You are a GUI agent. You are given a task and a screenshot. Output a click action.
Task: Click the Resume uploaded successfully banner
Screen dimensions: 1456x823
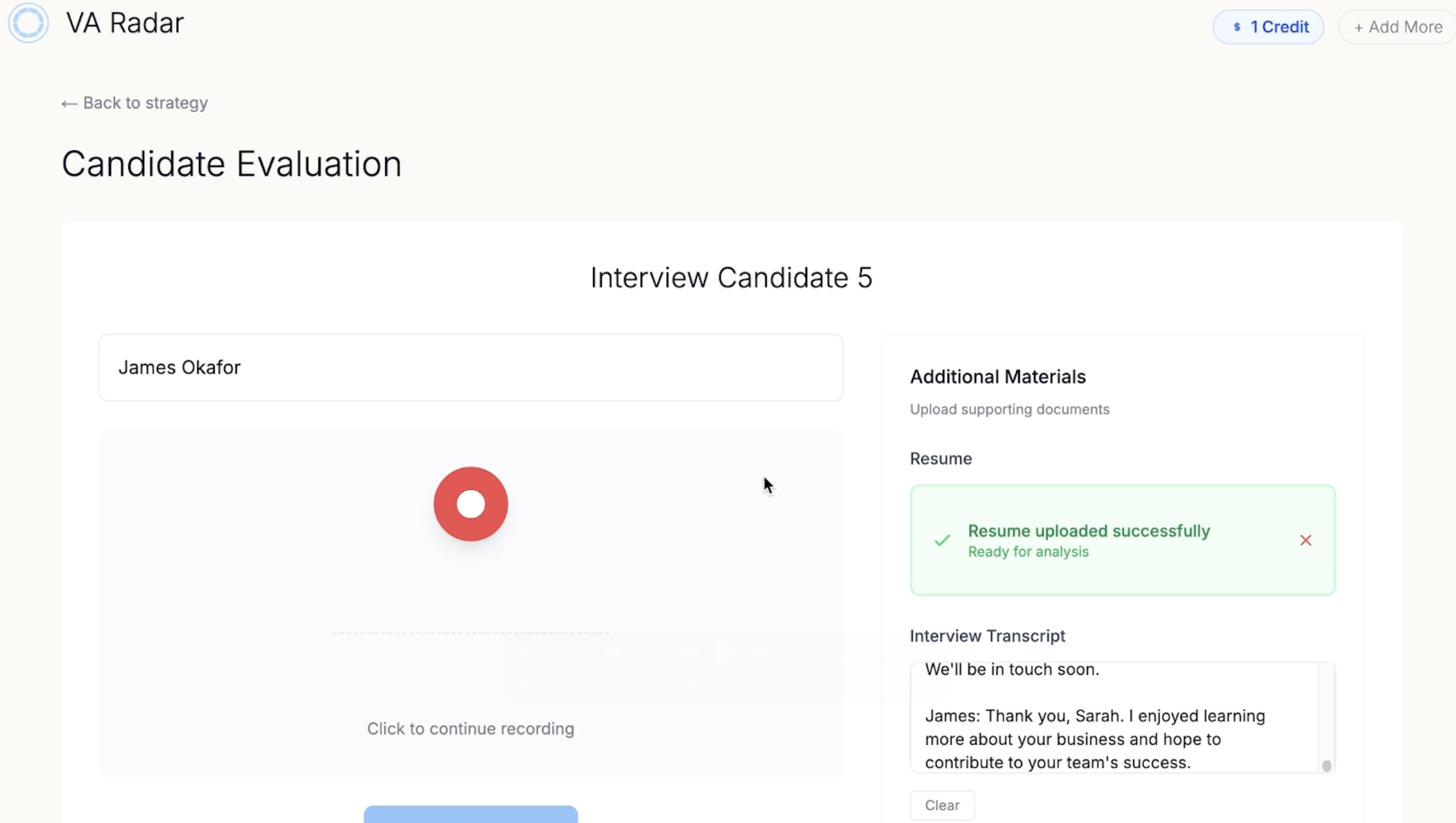point(1122,541)
